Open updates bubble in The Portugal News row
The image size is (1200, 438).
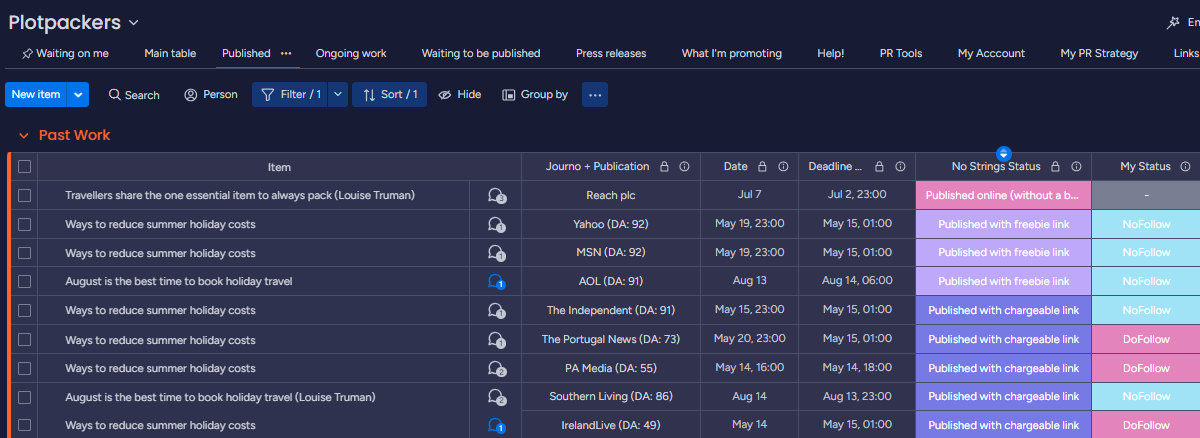pyautogui.click(x=495, y=340)
